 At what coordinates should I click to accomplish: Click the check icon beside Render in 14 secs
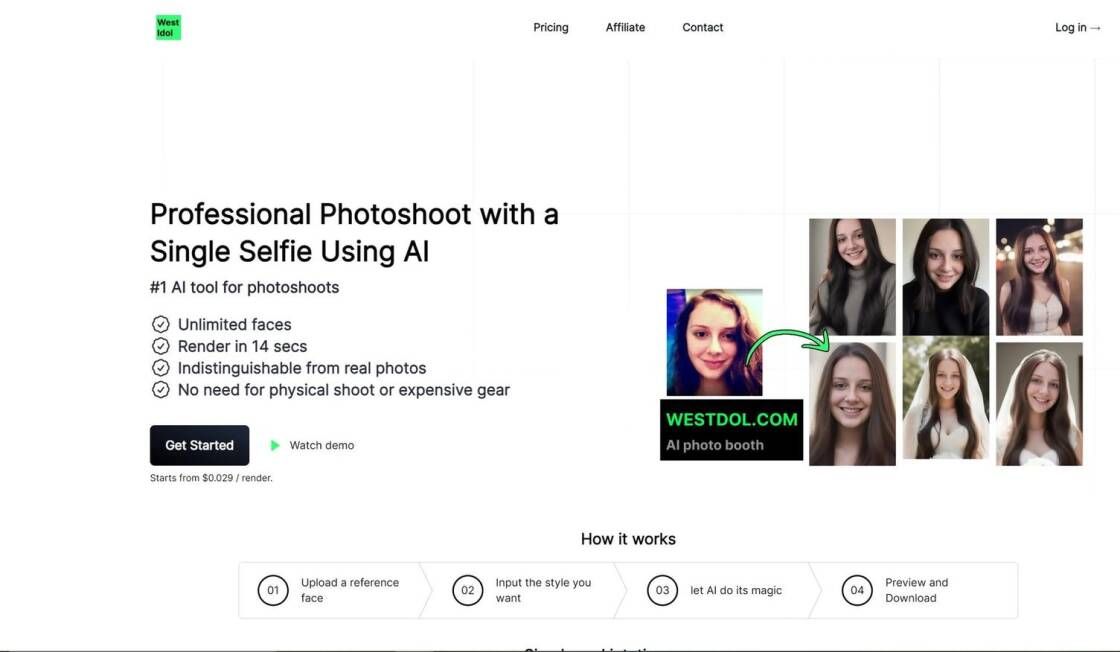click(161, 346)
